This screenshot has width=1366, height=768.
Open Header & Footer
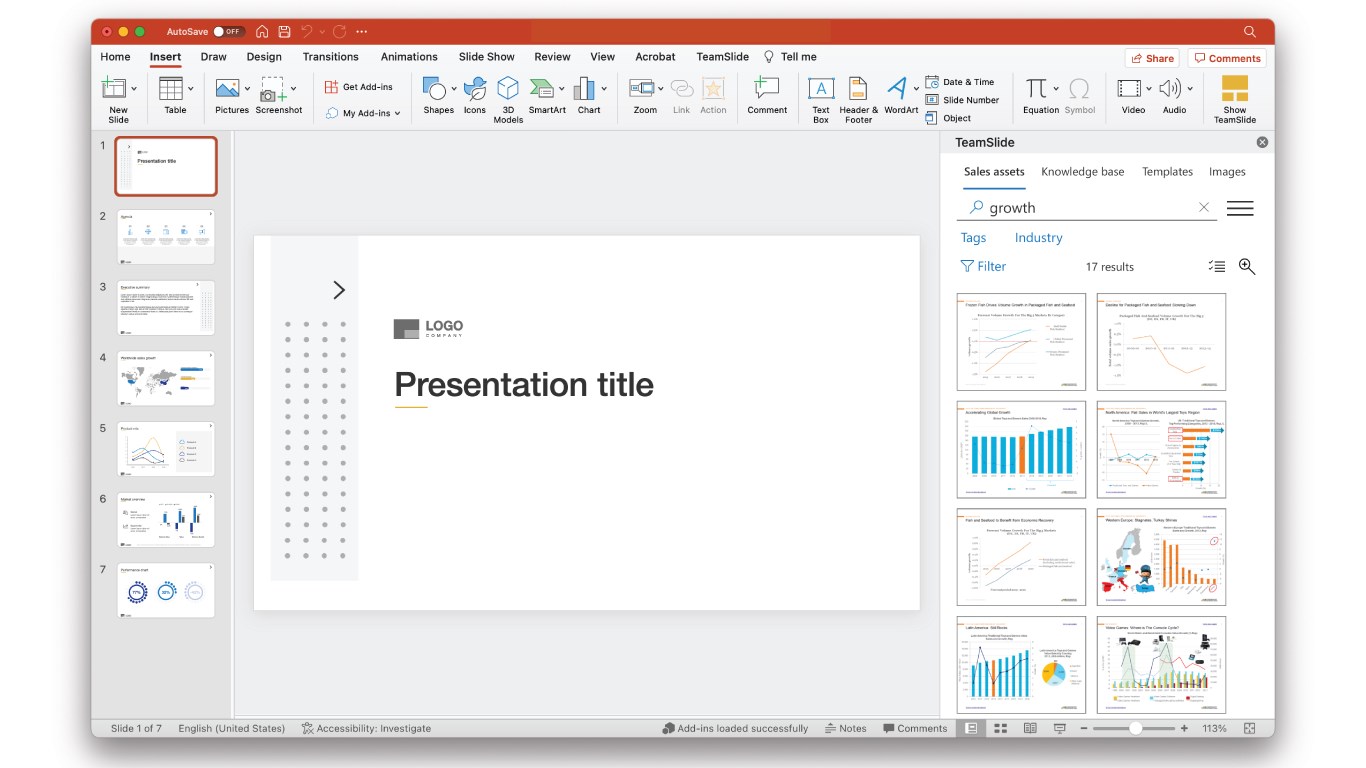[858, 100]
